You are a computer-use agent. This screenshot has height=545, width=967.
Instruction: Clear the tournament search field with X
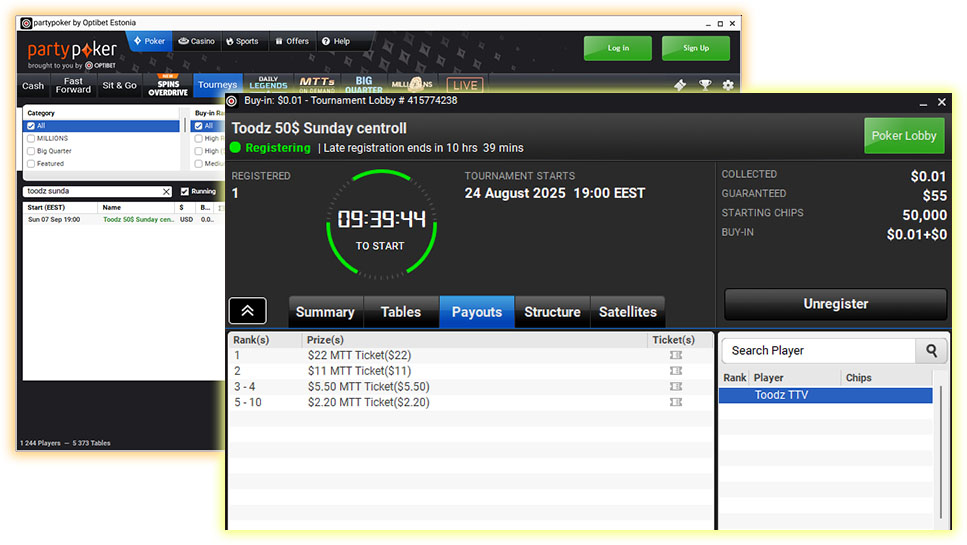[x=167, y=192]
